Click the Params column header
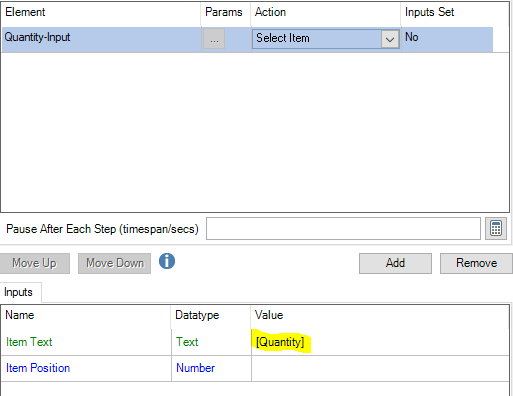 (226, 13)
